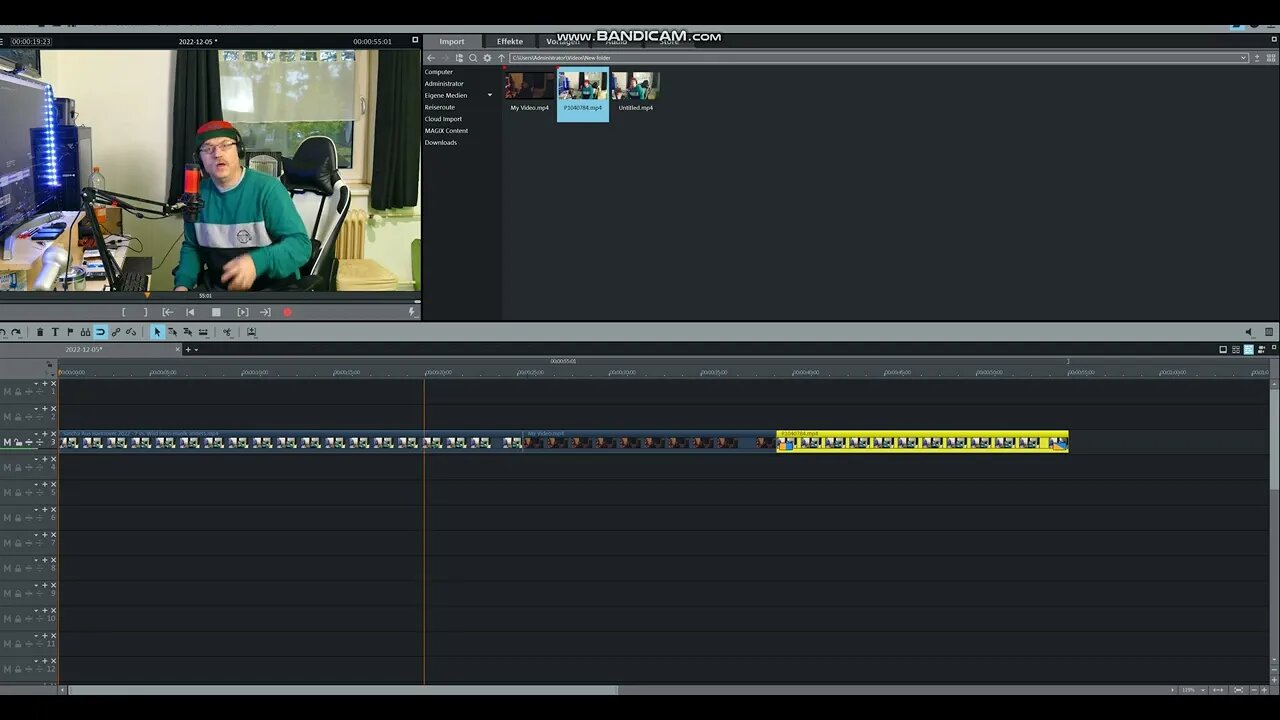Open MAGIX Content in the sidebar

click(x=446, y=131)
